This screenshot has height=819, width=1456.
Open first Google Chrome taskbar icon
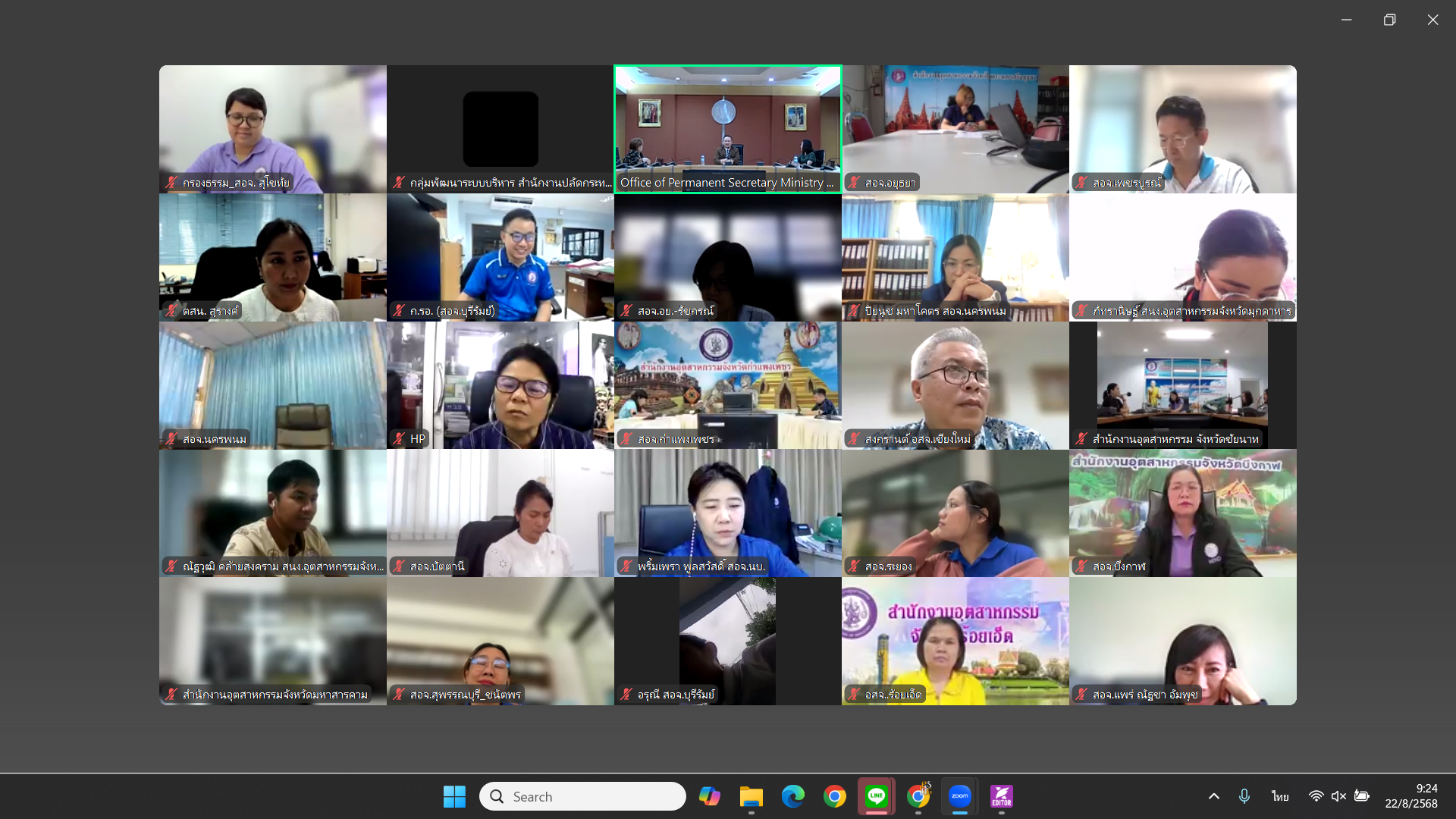click(x=835, y=796)
